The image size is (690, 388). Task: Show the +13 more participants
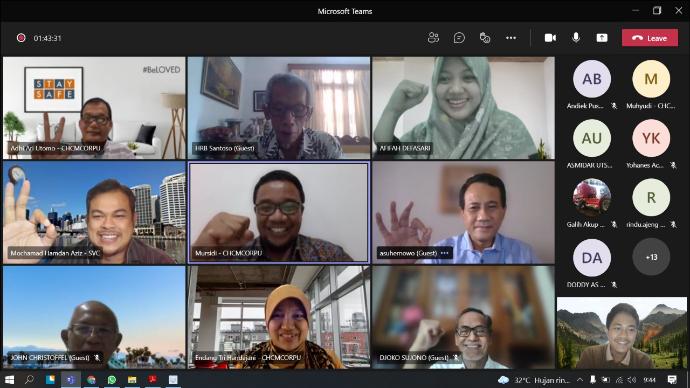click(651, 257)
